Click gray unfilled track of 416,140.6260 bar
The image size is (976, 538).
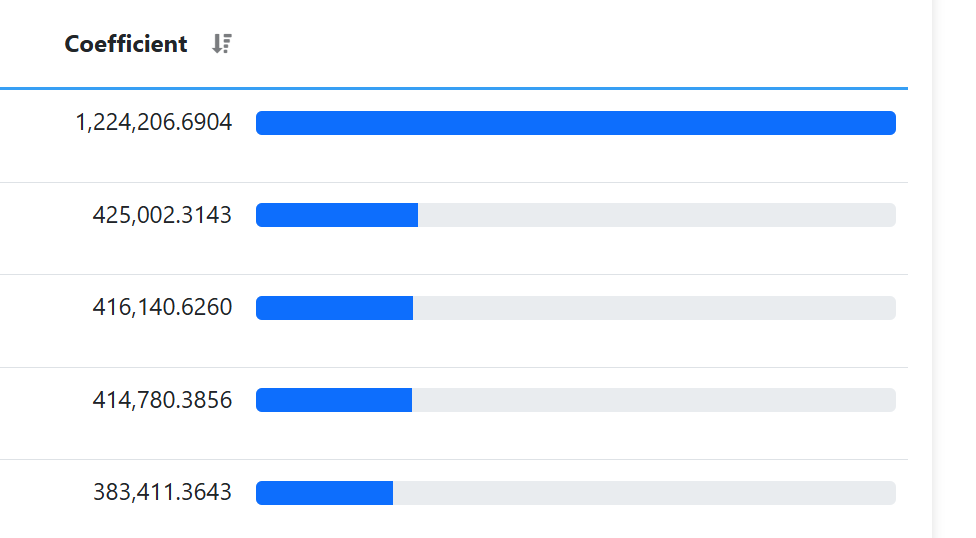click(x=654, y=308)
